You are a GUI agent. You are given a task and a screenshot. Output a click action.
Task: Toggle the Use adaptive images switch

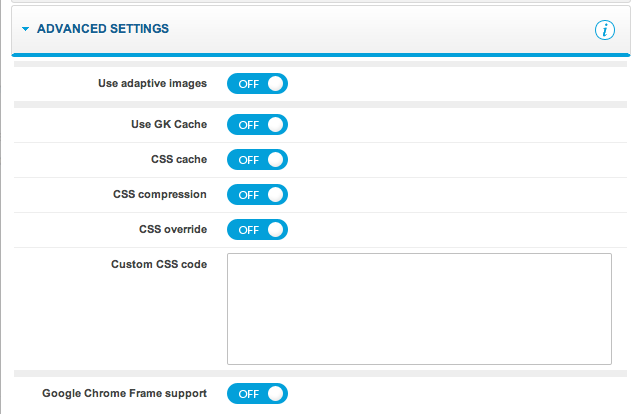click(x=257, y=84)
